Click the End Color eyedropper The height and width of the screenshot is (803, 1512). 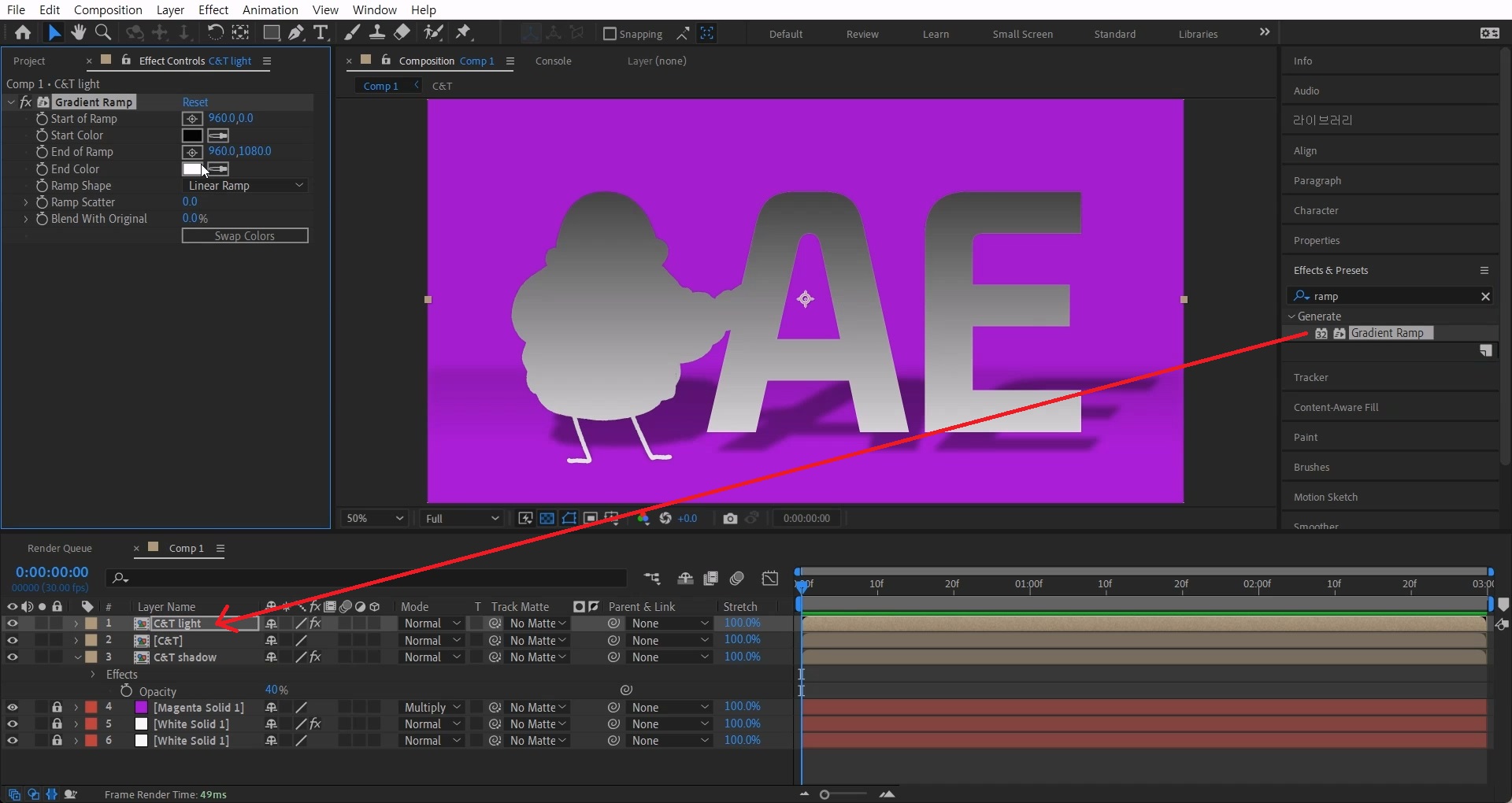218,168
